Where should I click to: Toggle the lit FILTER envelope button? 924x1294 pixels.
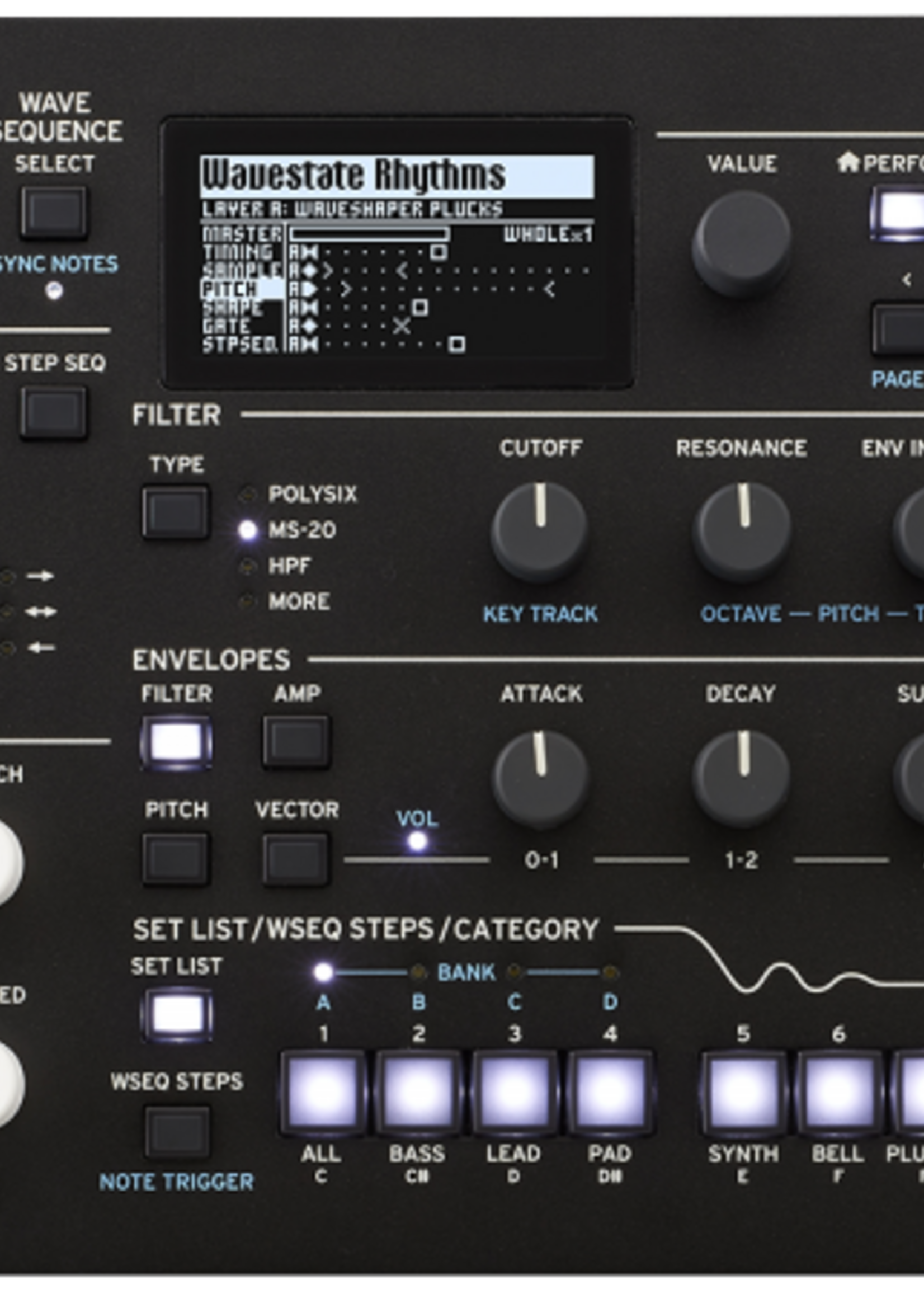176,743
